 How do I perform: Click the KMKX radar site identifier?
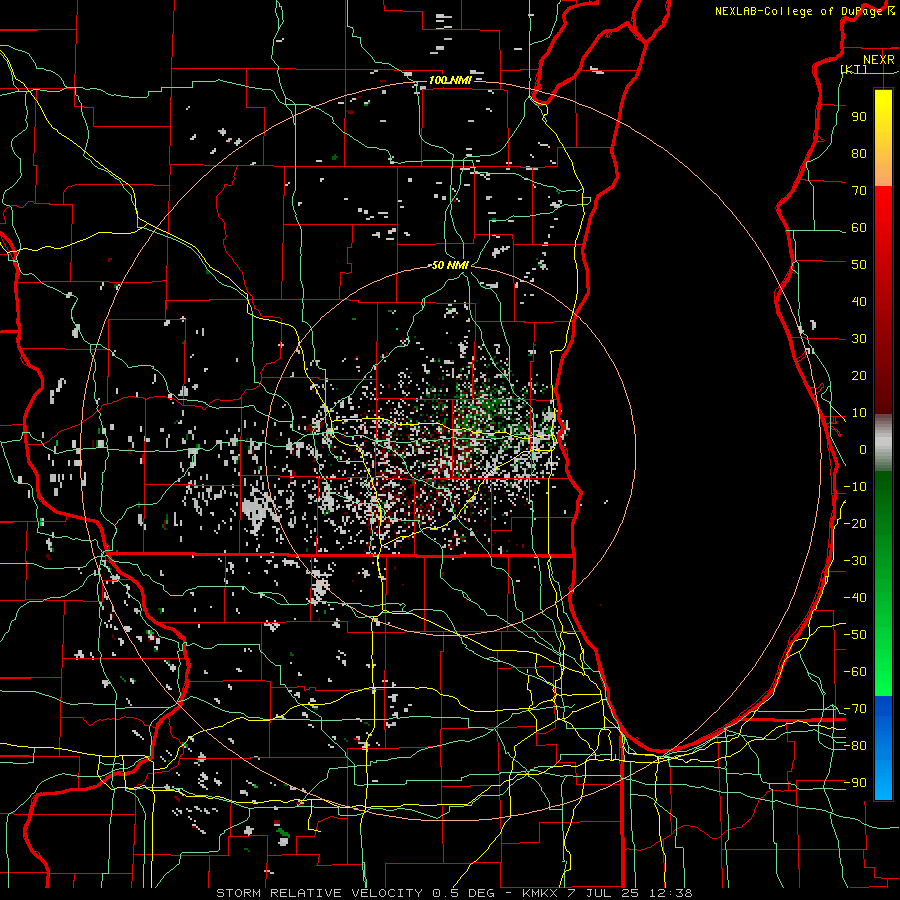[540, 893]
